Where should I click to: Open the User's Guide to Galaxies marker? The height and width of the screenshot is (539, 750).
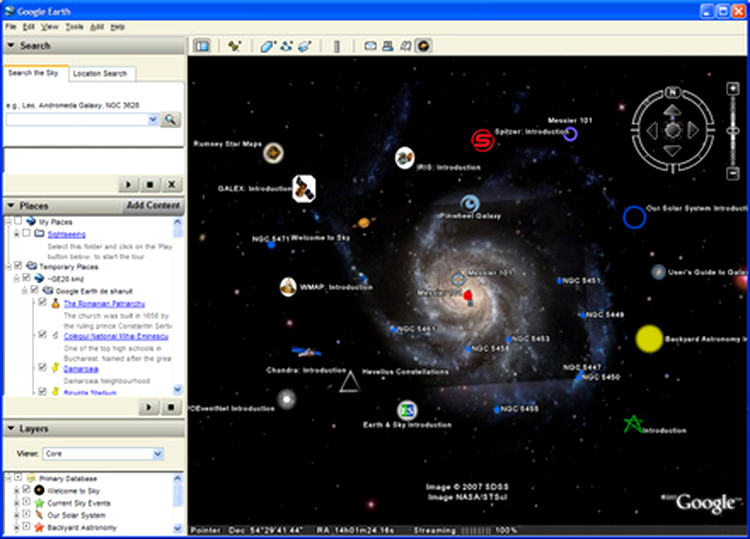point(659,272)
